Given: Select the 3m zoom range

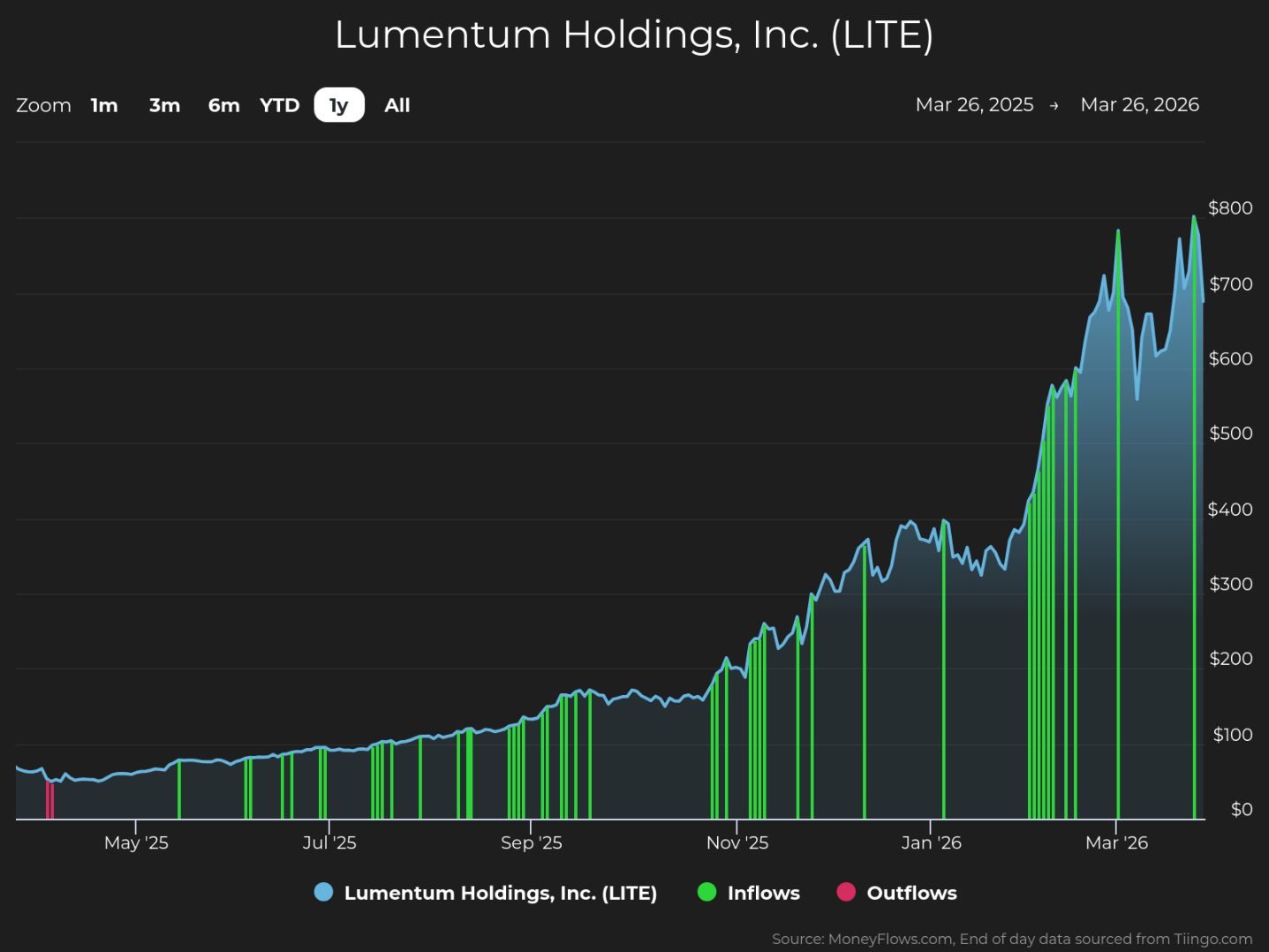Looking at the screenshot, I should [x=164, y=105].
